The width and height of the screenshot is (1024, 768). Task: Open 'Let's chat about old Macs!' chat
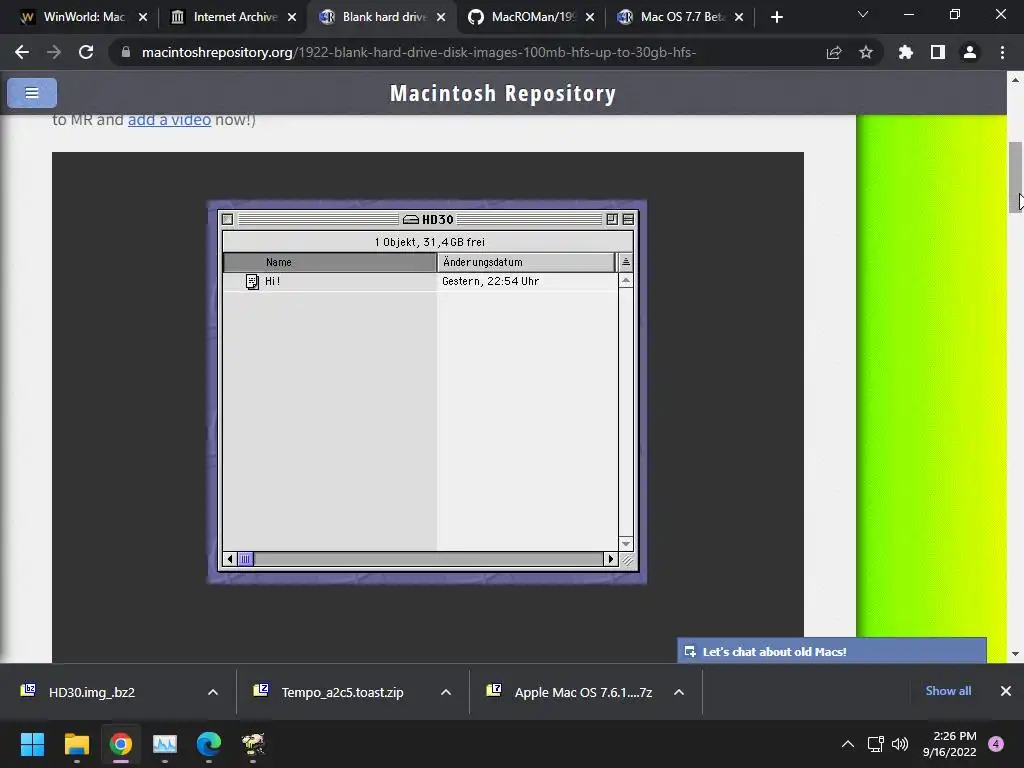(831, 651)
